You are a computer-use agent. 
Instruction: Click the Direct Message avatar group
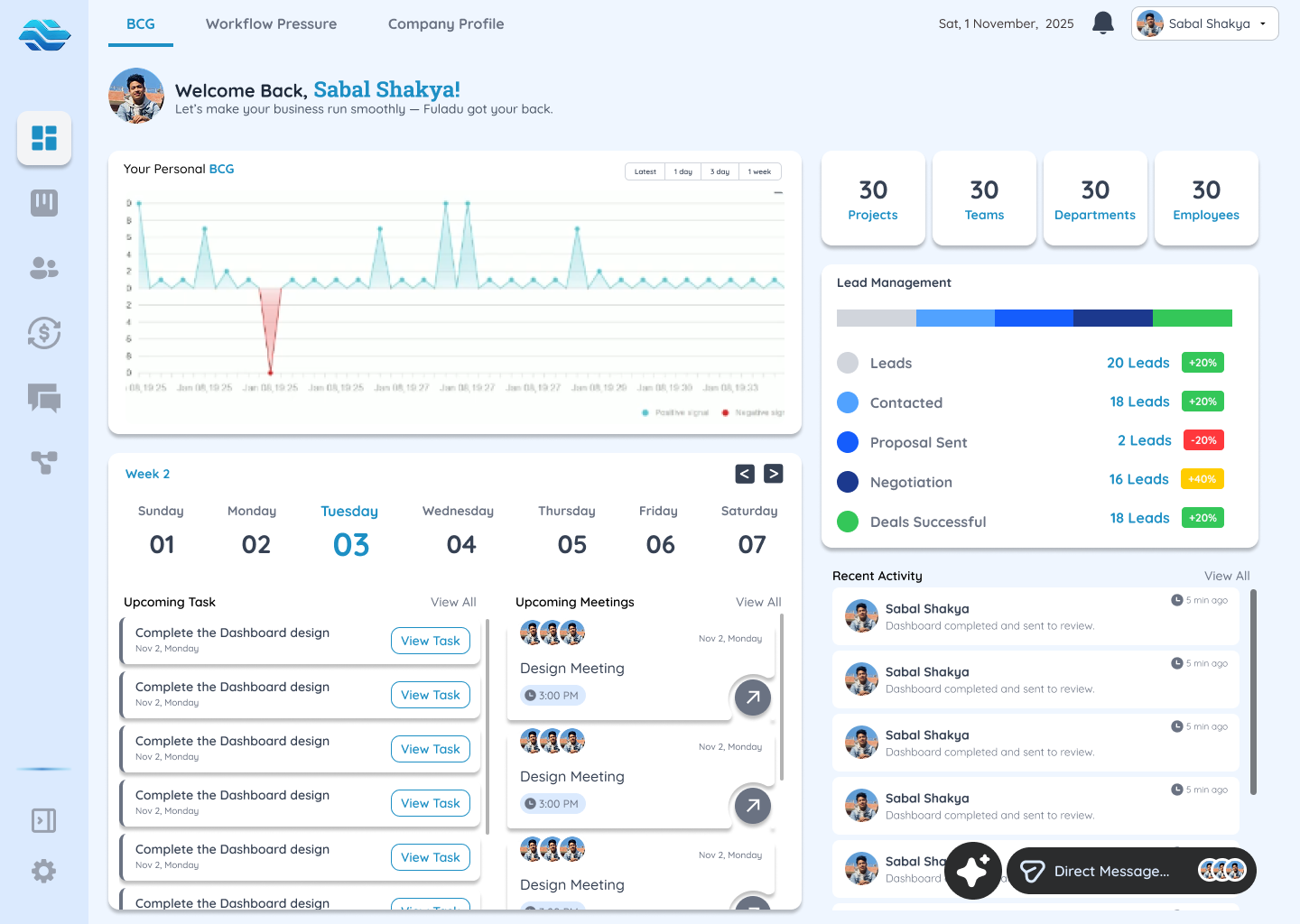click(1221, 870)
